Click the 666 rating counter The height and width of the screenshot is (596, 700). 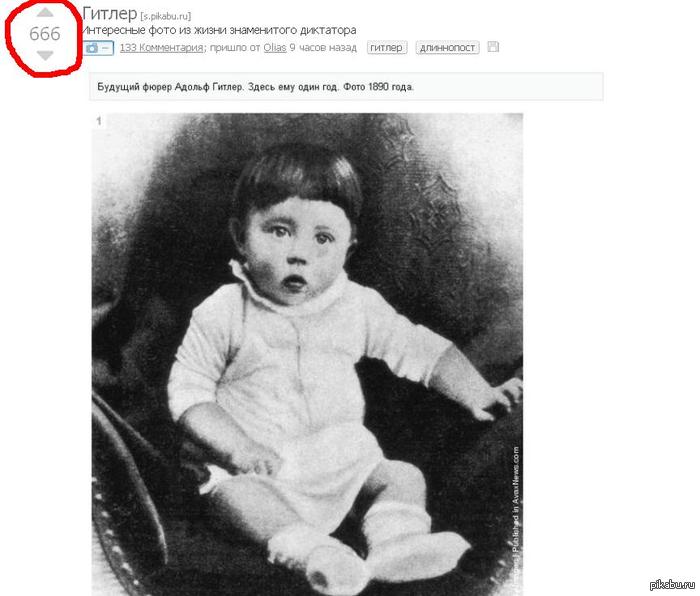click(45, 34)
